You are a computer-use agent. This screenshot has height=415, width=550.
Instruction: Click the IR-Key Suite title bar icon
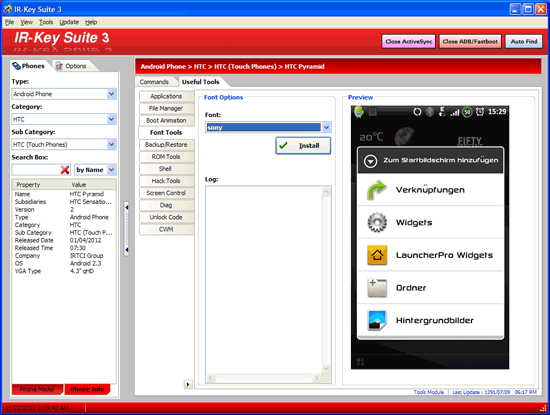pos(7,9)
